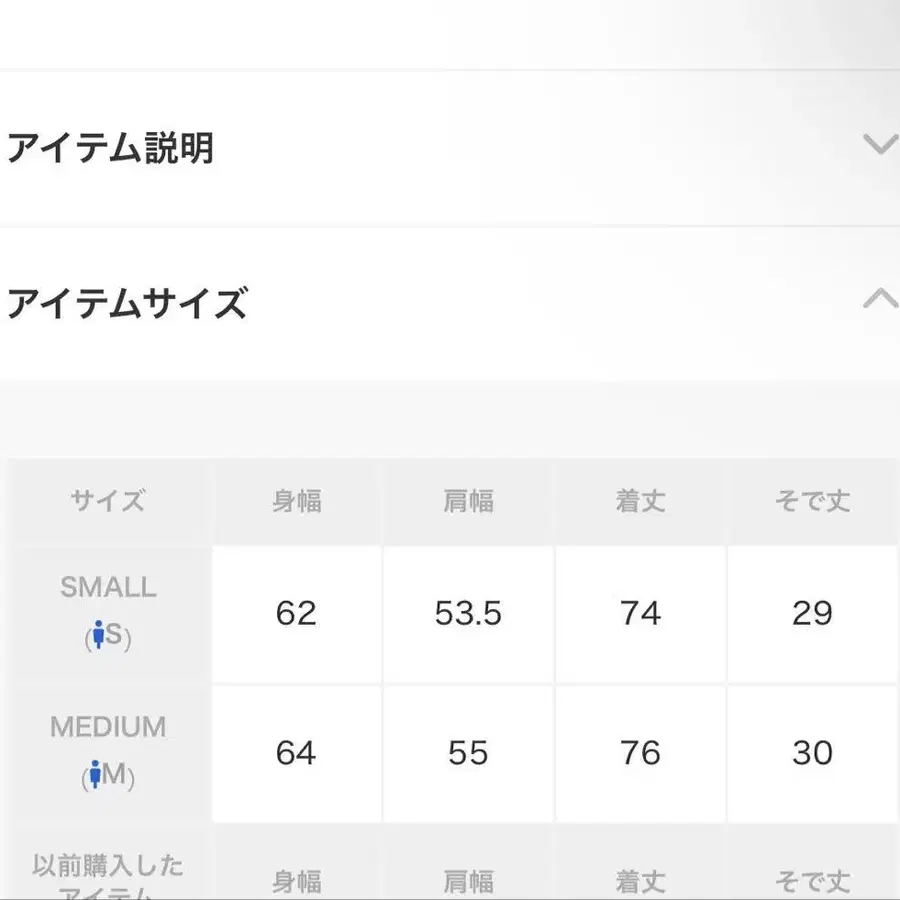Viewport: 900px width, 900px height.
Task: Select the MEDIUM shoulder width value 55
Action: click(468, 752)
